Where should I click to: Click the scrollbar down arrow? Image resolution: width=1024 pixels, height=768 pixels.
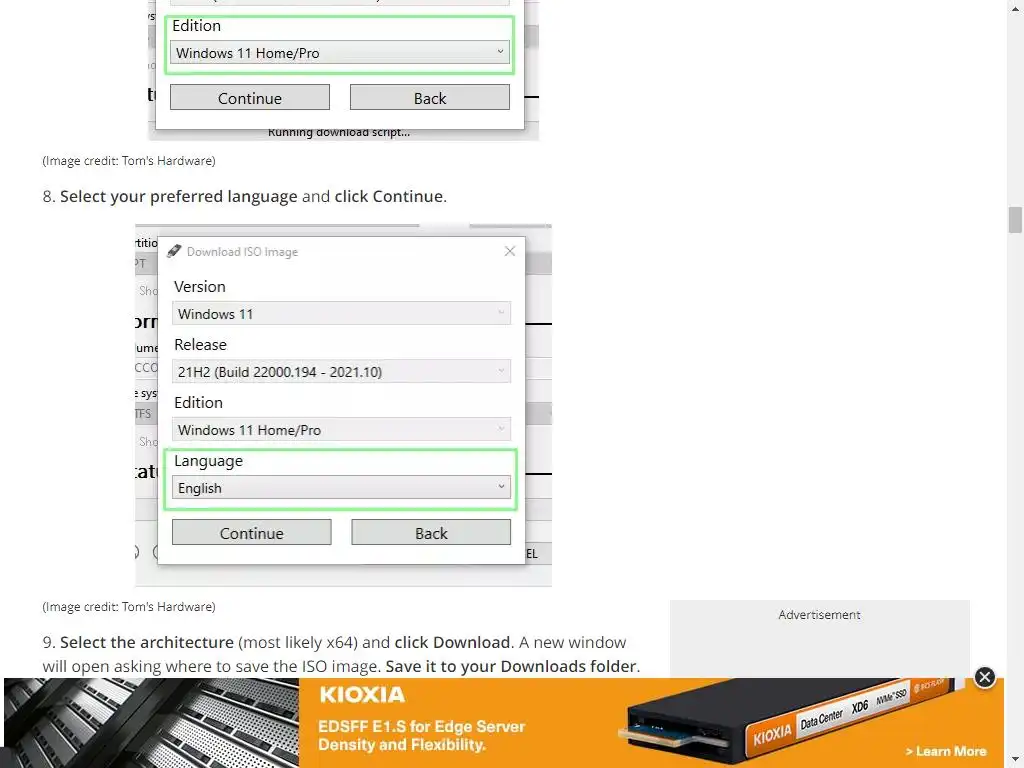[x=1015, y=761]
